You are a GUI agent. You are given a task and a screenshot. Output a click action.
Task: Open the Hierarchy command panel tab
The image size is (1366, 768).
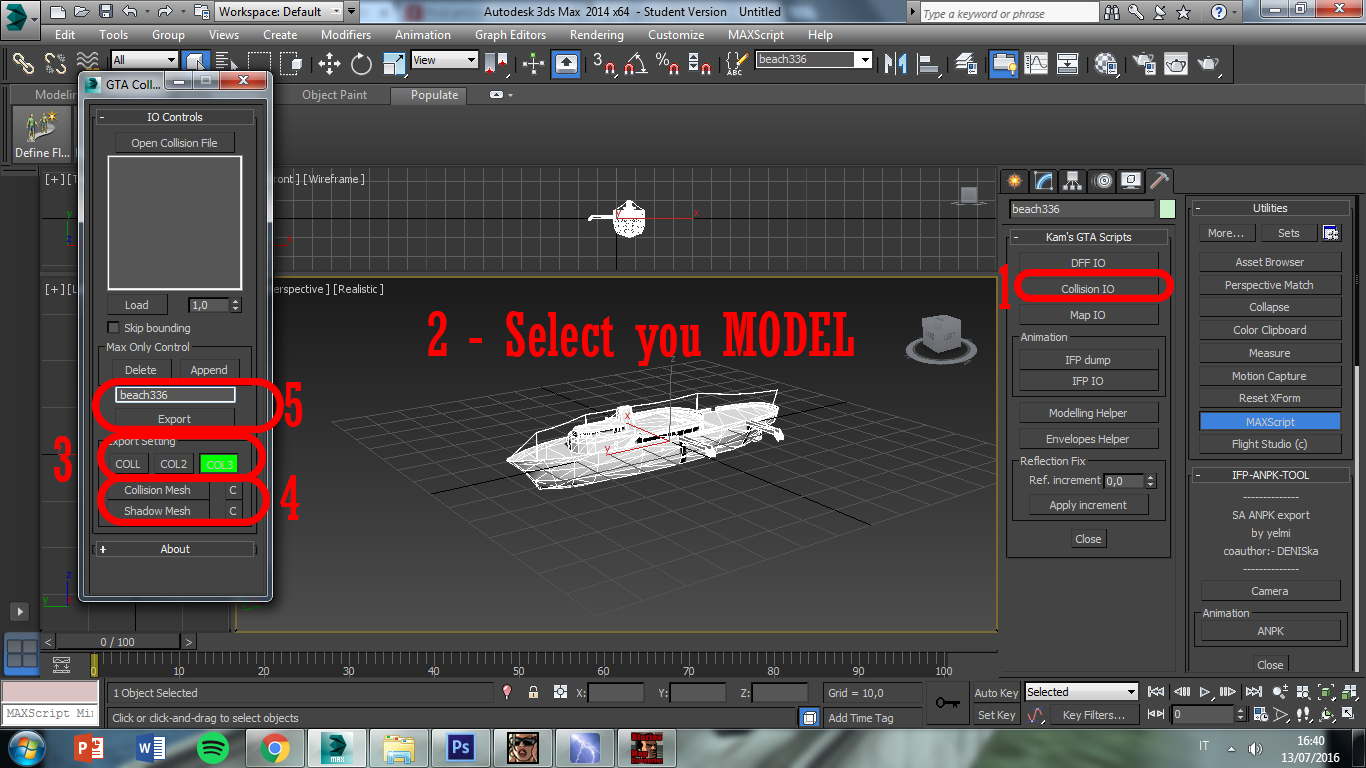click(x=1073, y=181)
